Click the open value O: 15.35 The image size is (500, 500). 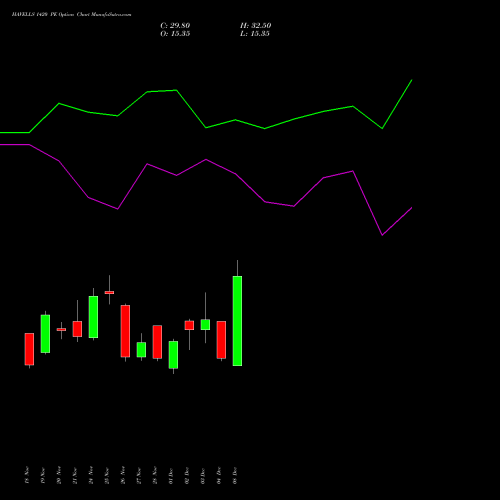coord(175,34)
